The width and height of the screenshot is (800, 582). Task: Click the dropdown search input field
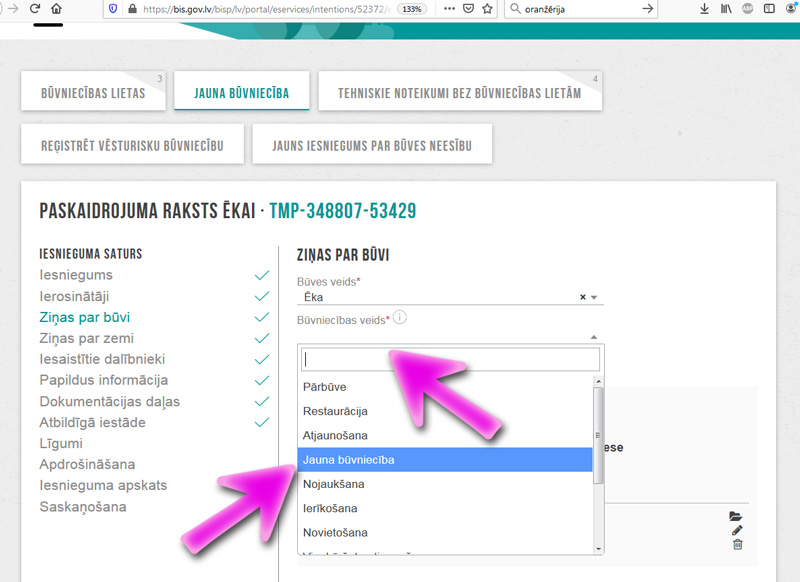coord(450,359)
